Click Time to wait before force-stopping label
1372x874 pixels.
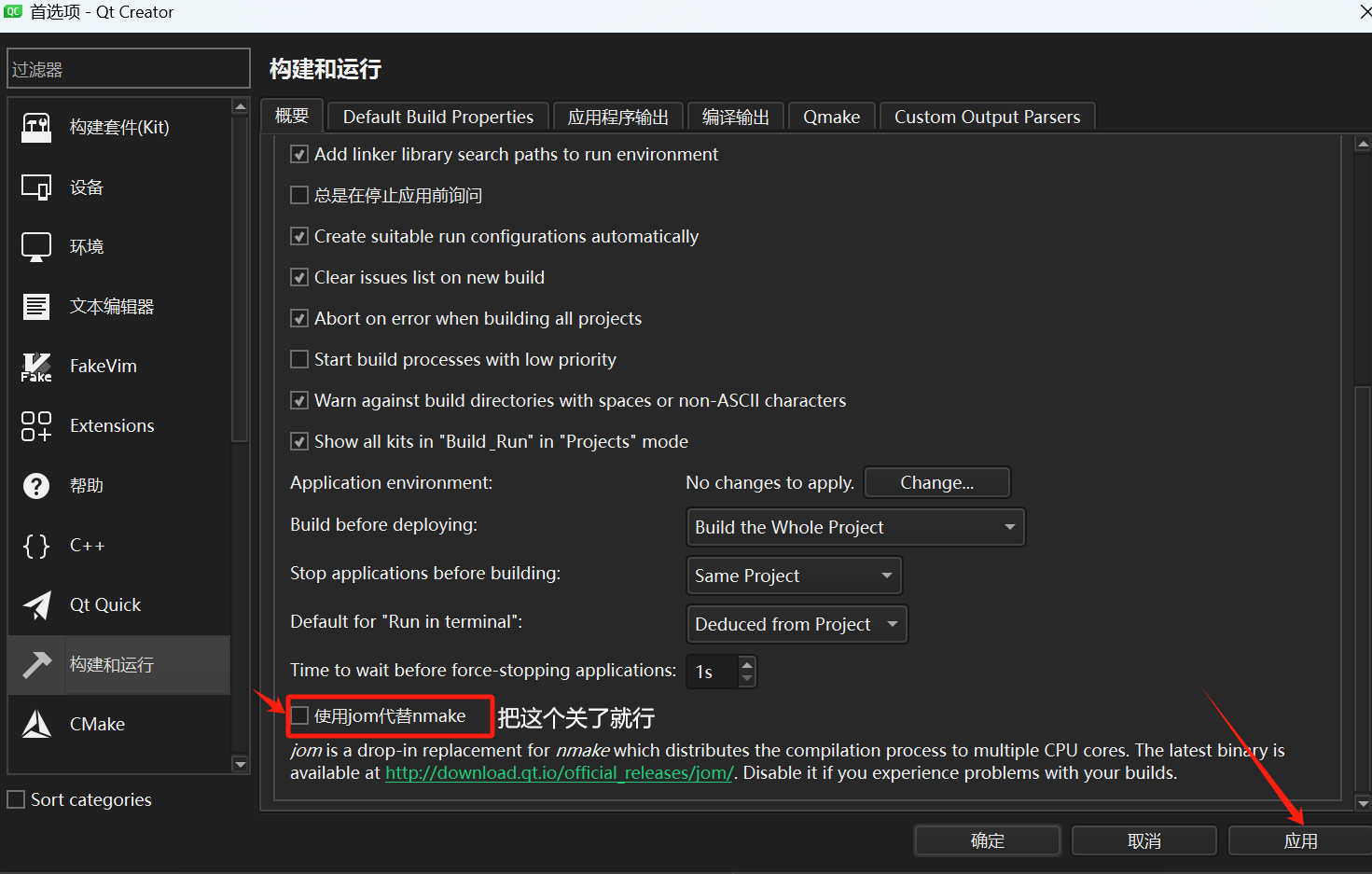(x=483, y=670)
